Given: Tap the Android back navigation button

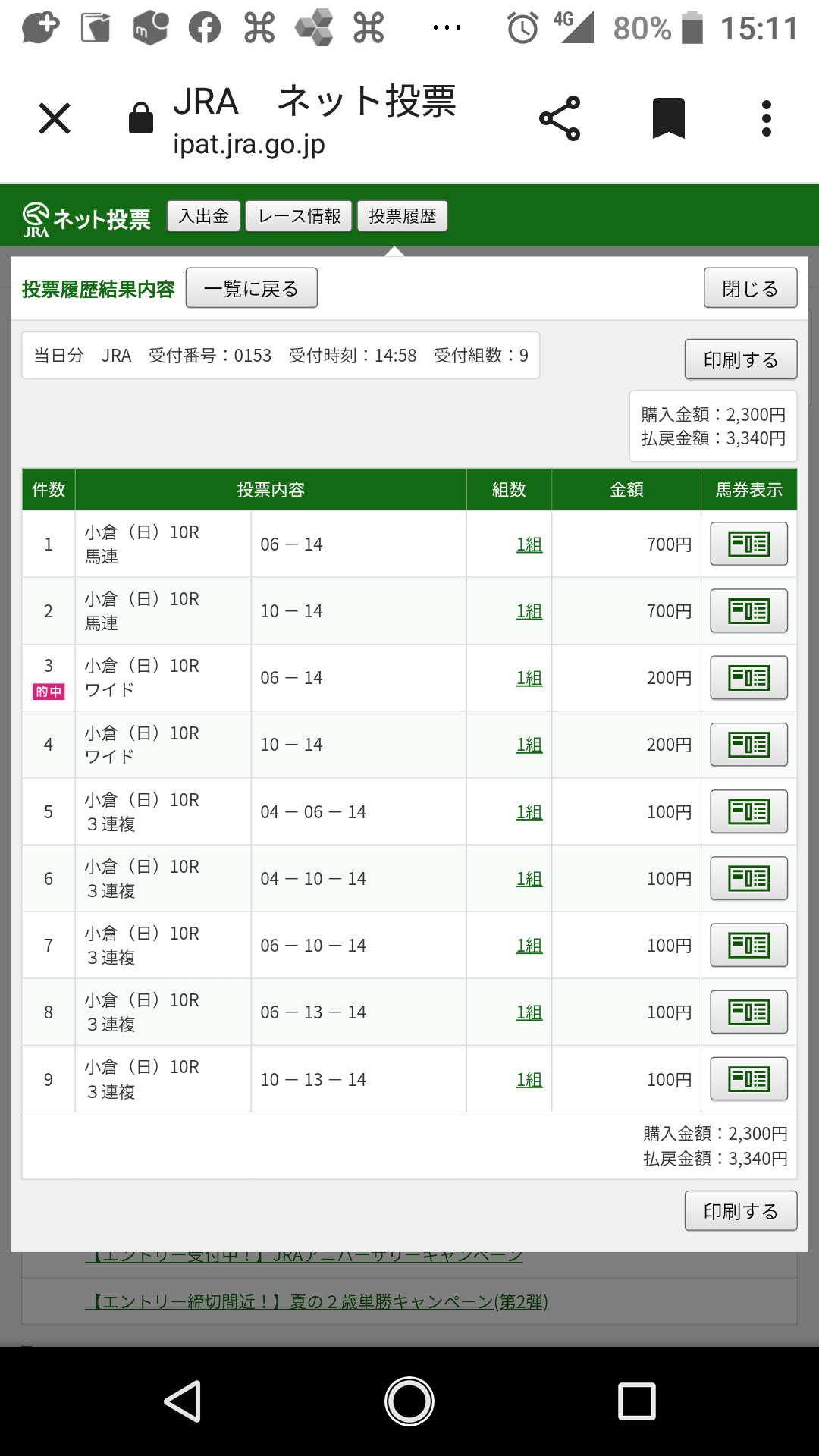Looking at the screenshot, I should [183, 1401].
